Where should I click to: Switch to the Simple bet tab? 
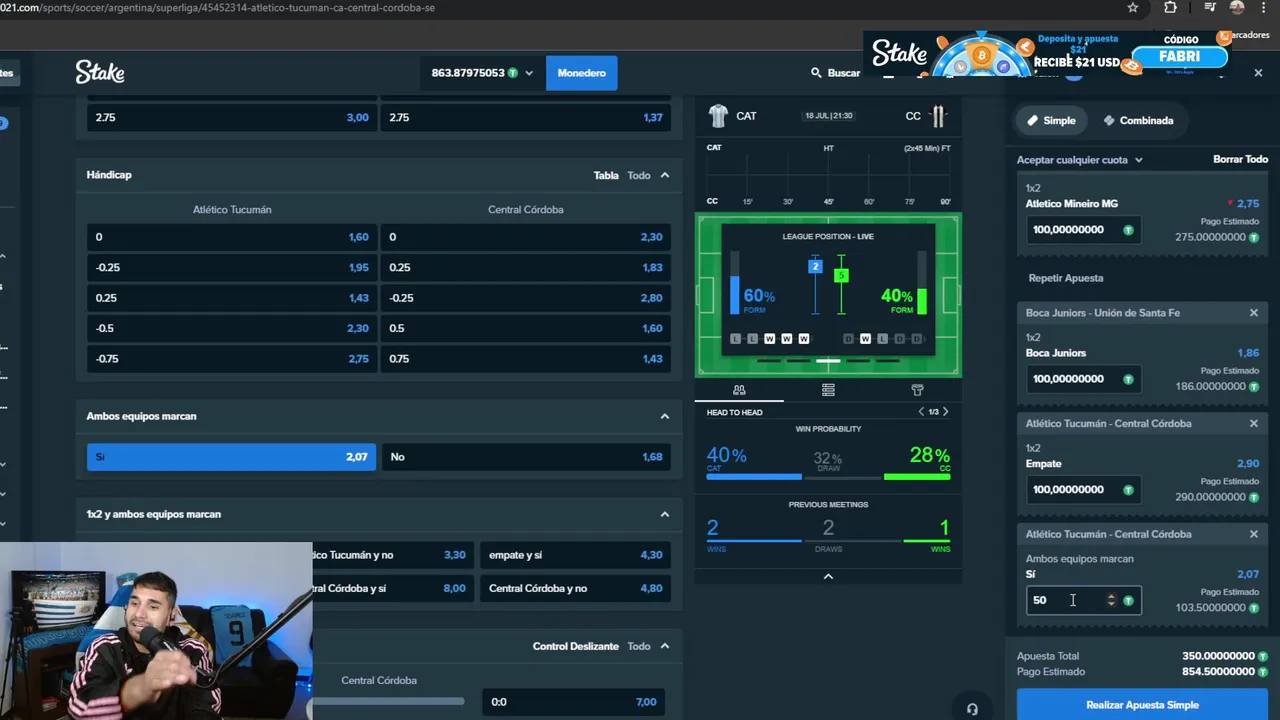[1051, 120]
